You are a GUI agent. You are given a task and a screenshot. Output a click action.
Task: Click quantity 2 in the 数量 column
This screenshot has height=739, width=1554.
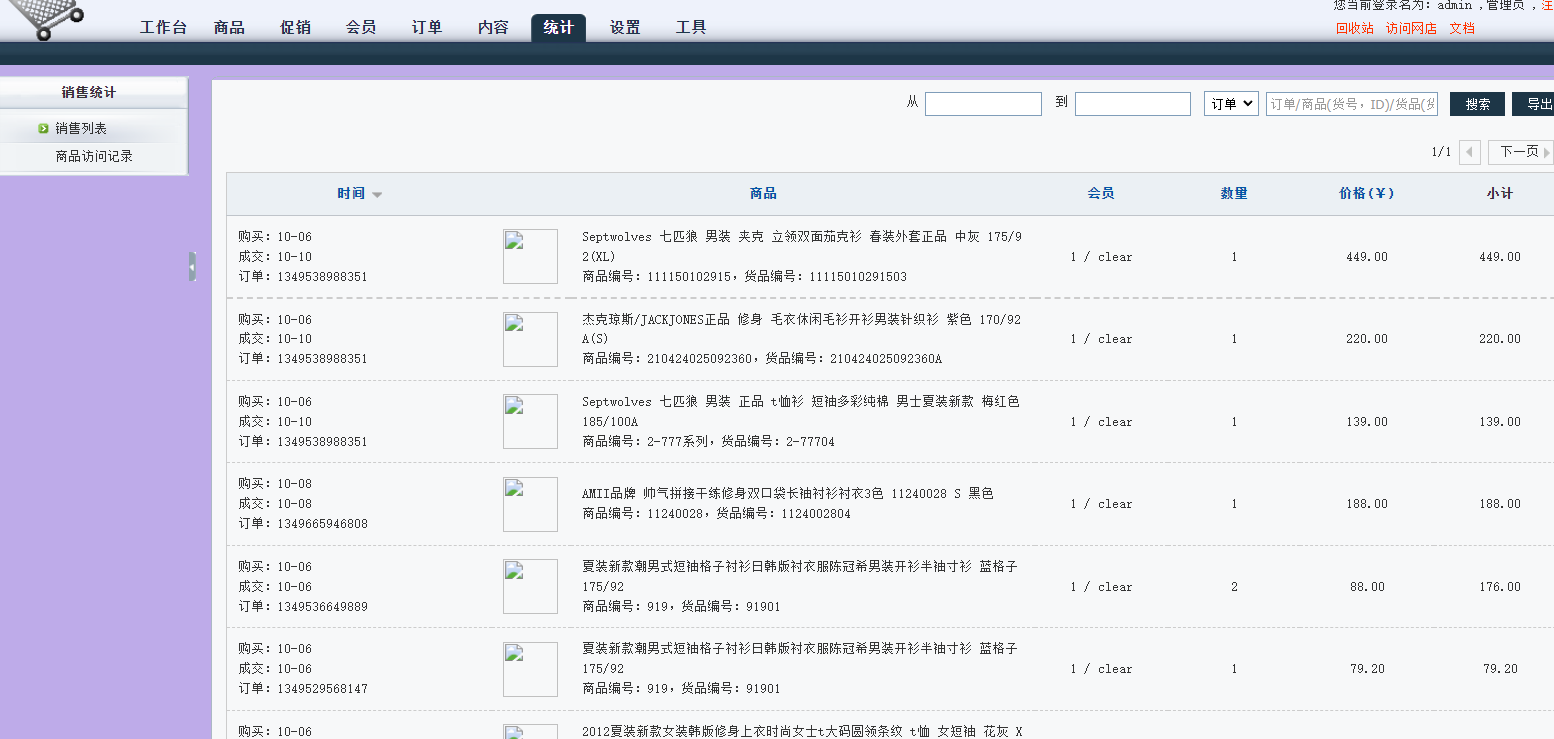(x=1234, y=587)
